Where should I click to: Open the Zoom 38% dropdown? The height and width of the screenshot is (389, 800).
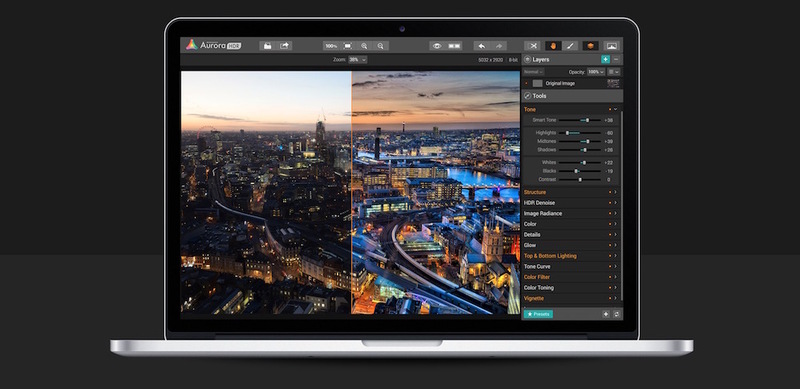click(x=357, y=60)
